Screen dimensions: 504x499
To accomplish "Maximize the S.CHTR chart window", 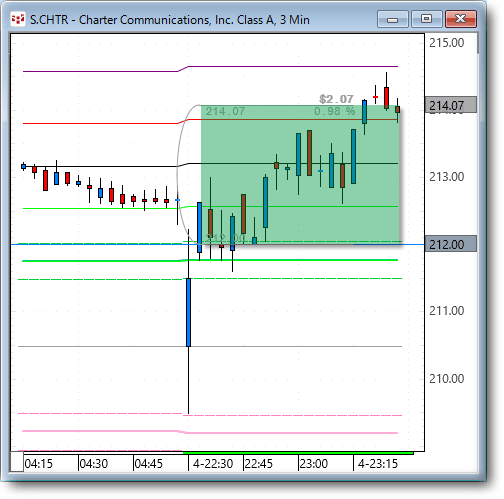I will point(426,19).
